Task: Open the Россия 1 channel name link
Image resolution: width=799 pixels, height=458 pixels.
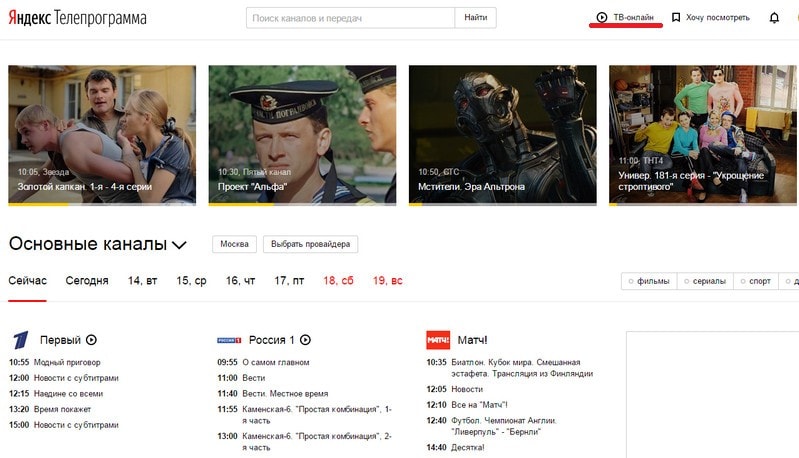Action: pos(272,340)
